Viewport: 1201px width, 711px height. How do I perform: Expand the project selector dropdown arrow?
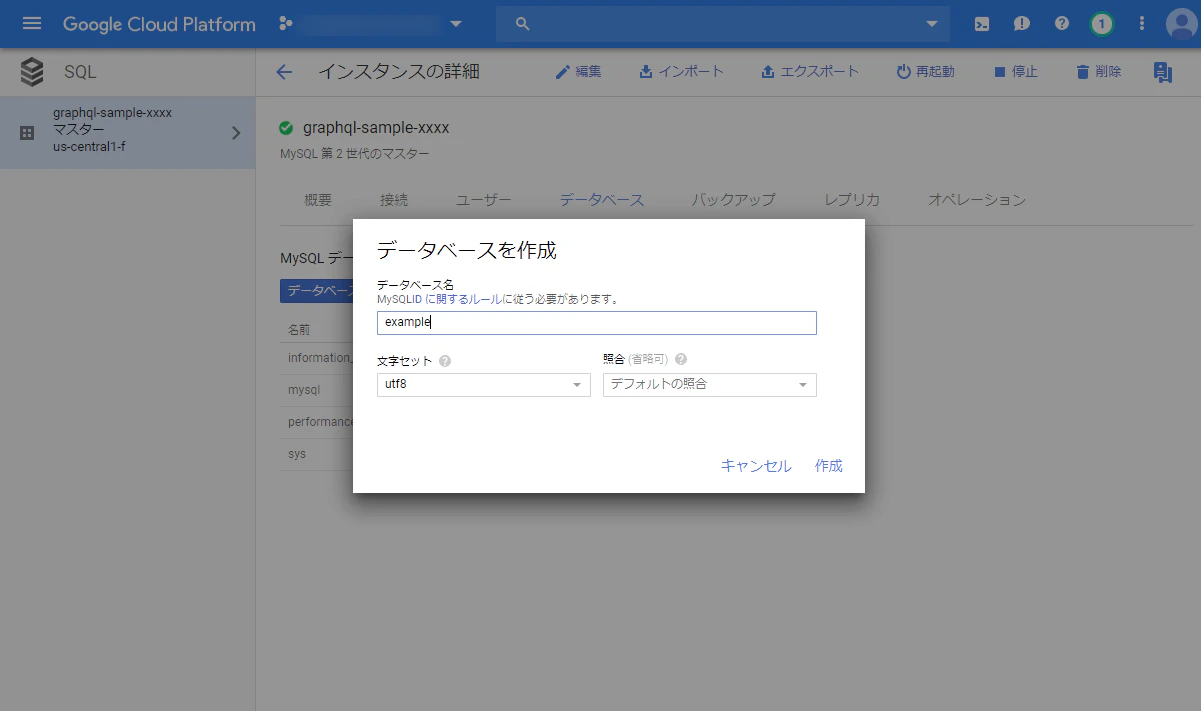pyautogui.click(x=456, y=24)
